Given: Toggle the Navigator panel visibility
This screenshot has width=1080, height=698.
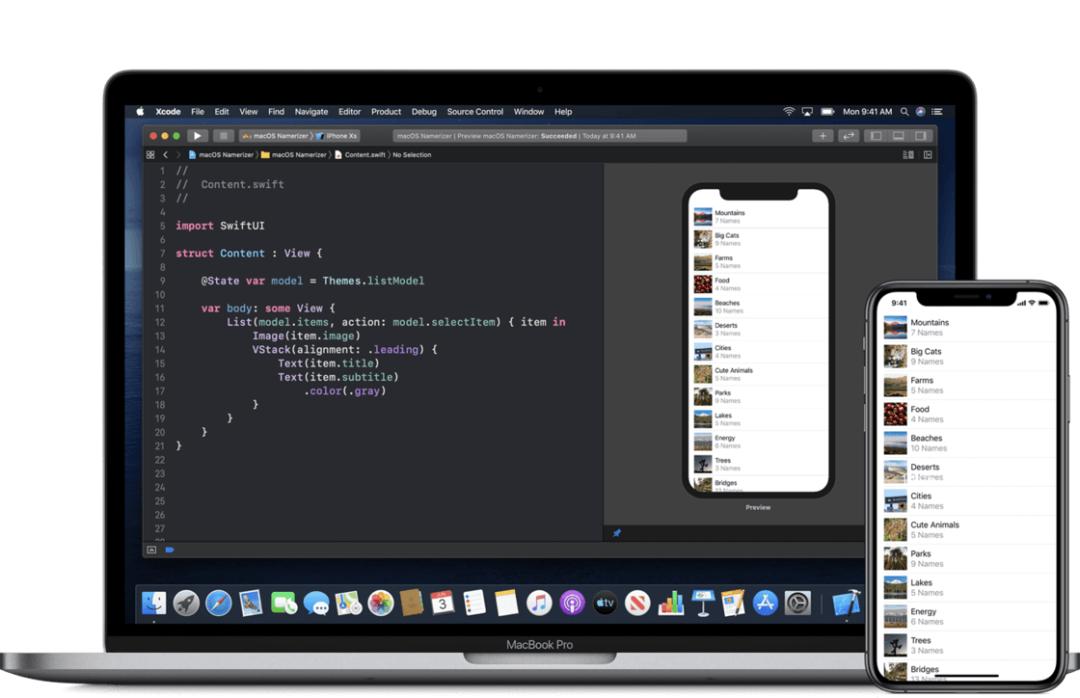Looking at the screenshot, I should 876,136.
